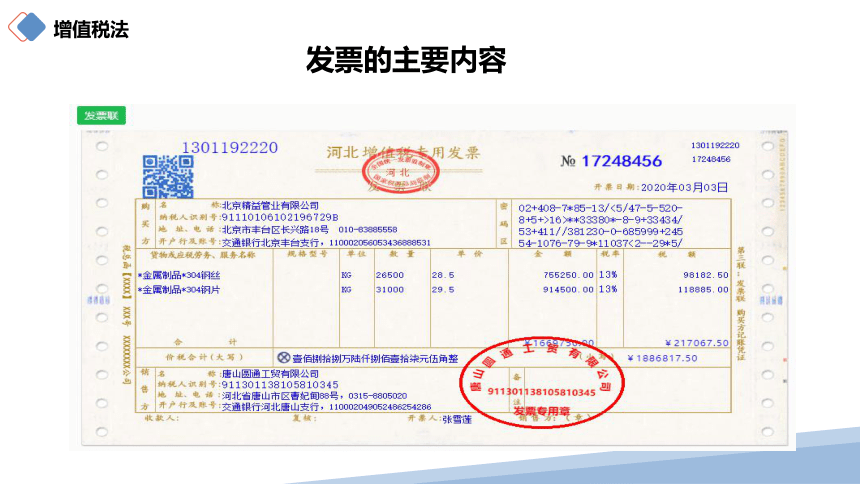
Task: Click quantity 31000
Action: click(x=390, y=290)
